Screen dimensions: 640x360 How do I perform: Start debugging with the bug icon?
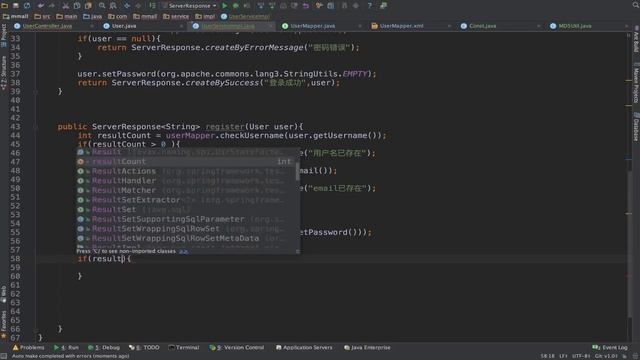click(236, 6)
